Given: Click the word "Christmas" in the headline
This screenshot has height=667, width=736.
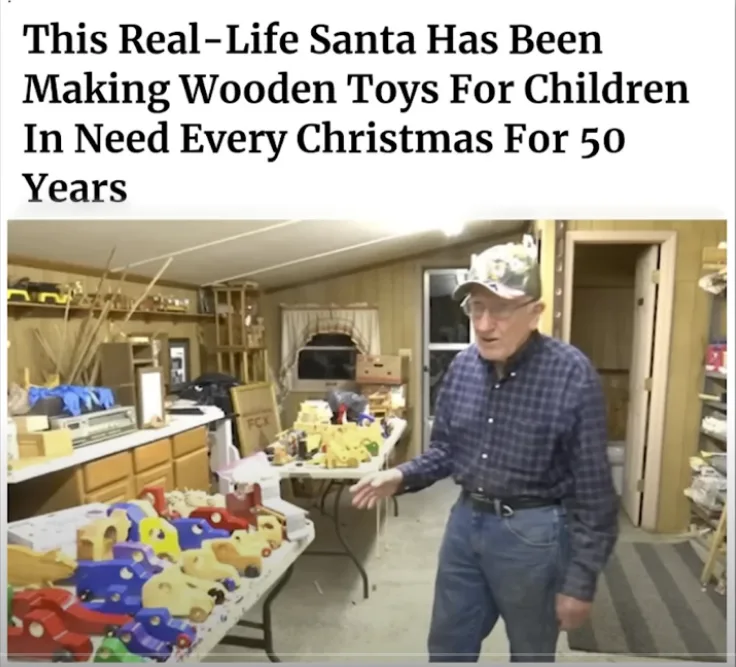Looking at the screenshot, I should tap(394, 139).
